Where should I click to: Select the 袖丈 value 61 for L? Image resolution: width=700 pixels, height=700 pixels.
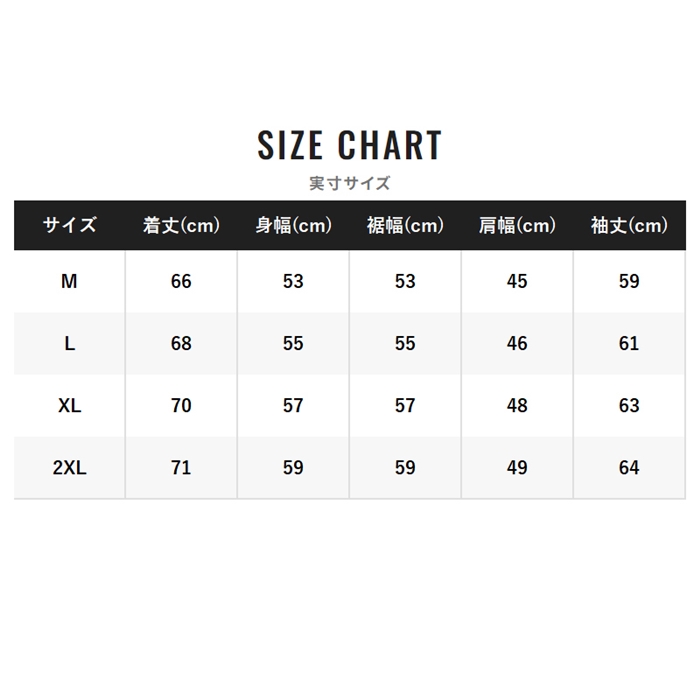click(x=629, y=343)
